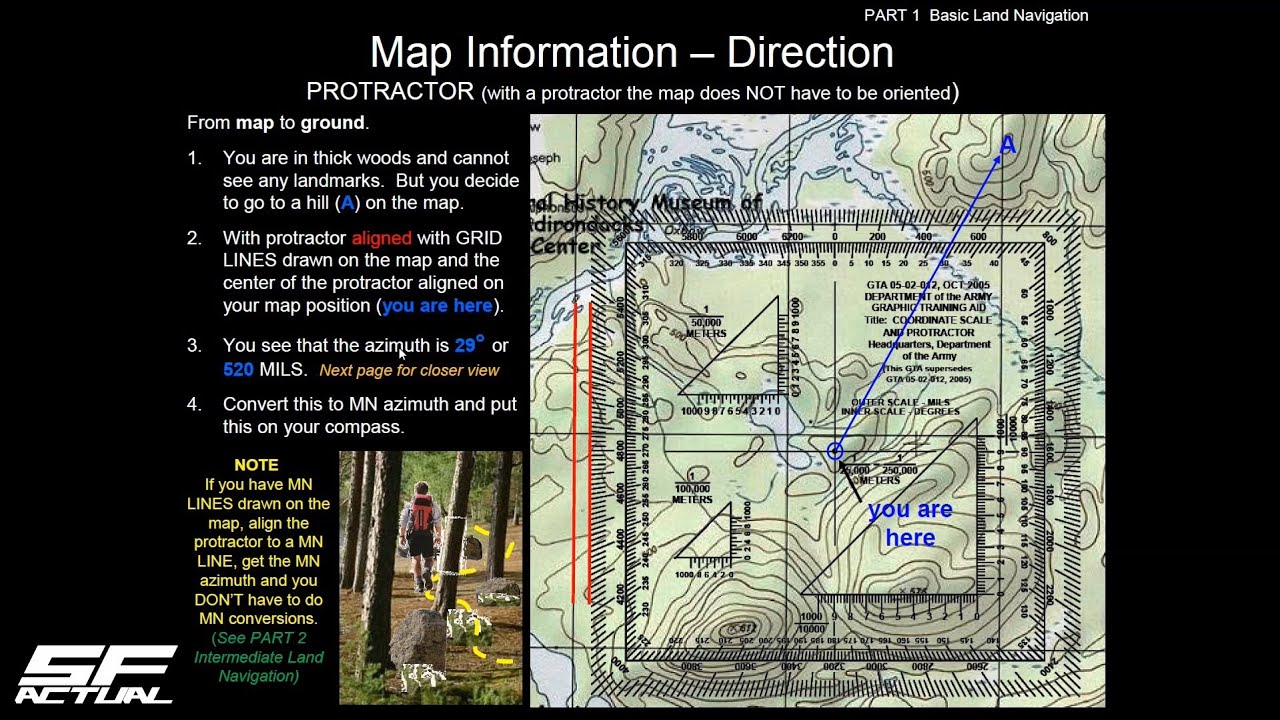Click the red word 'aligned'
This screenshot has width=1280, height=720.
click(381, 238)
